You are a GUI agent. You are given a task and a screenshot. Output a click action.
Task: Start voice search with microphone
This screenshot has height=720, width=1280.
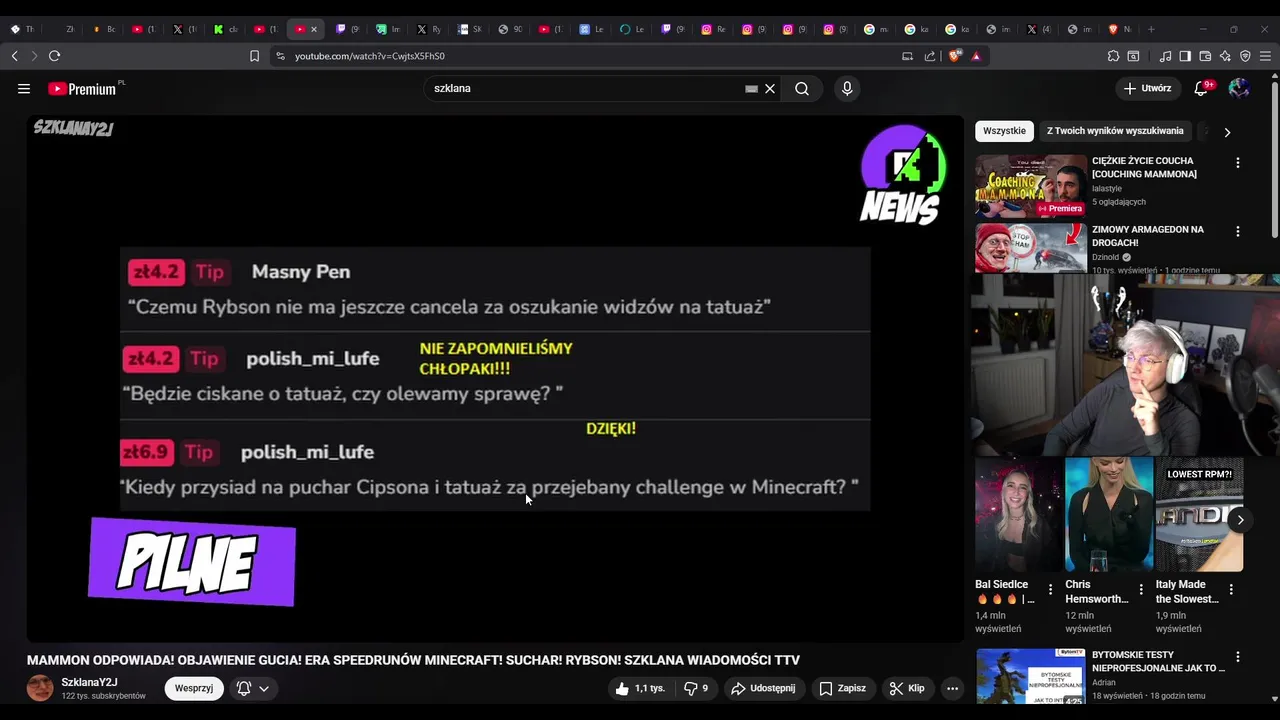pyautogui.click(x=847, y=89)
